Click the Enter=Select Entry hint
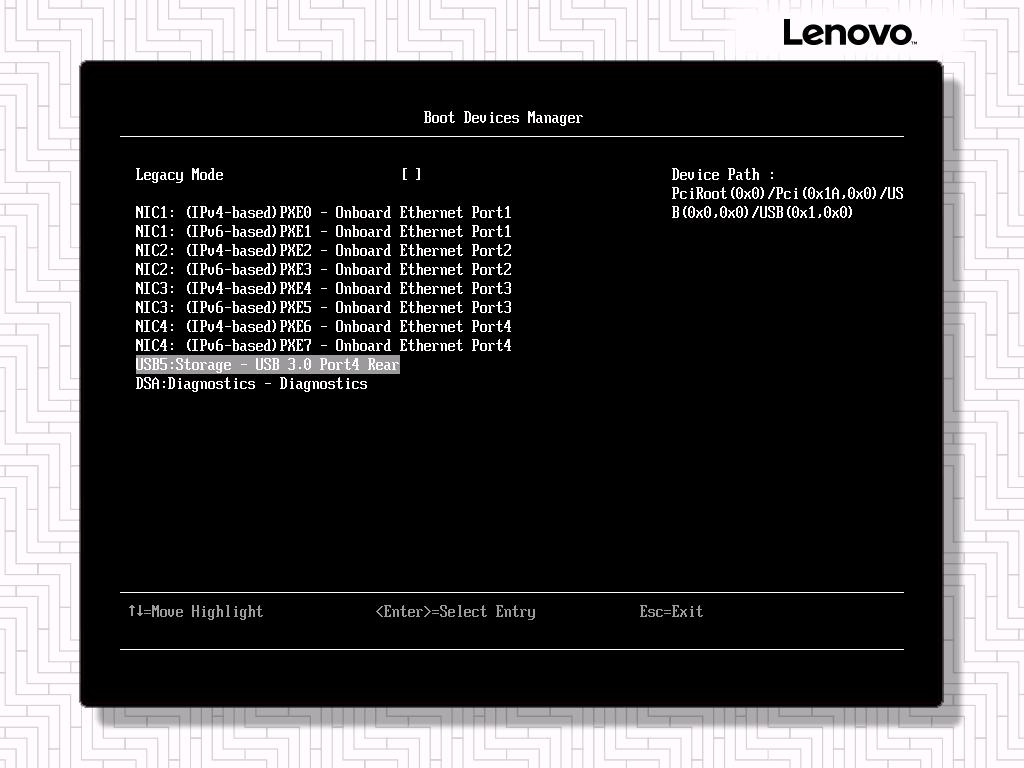1024x768 pixels. pos(455,612)
